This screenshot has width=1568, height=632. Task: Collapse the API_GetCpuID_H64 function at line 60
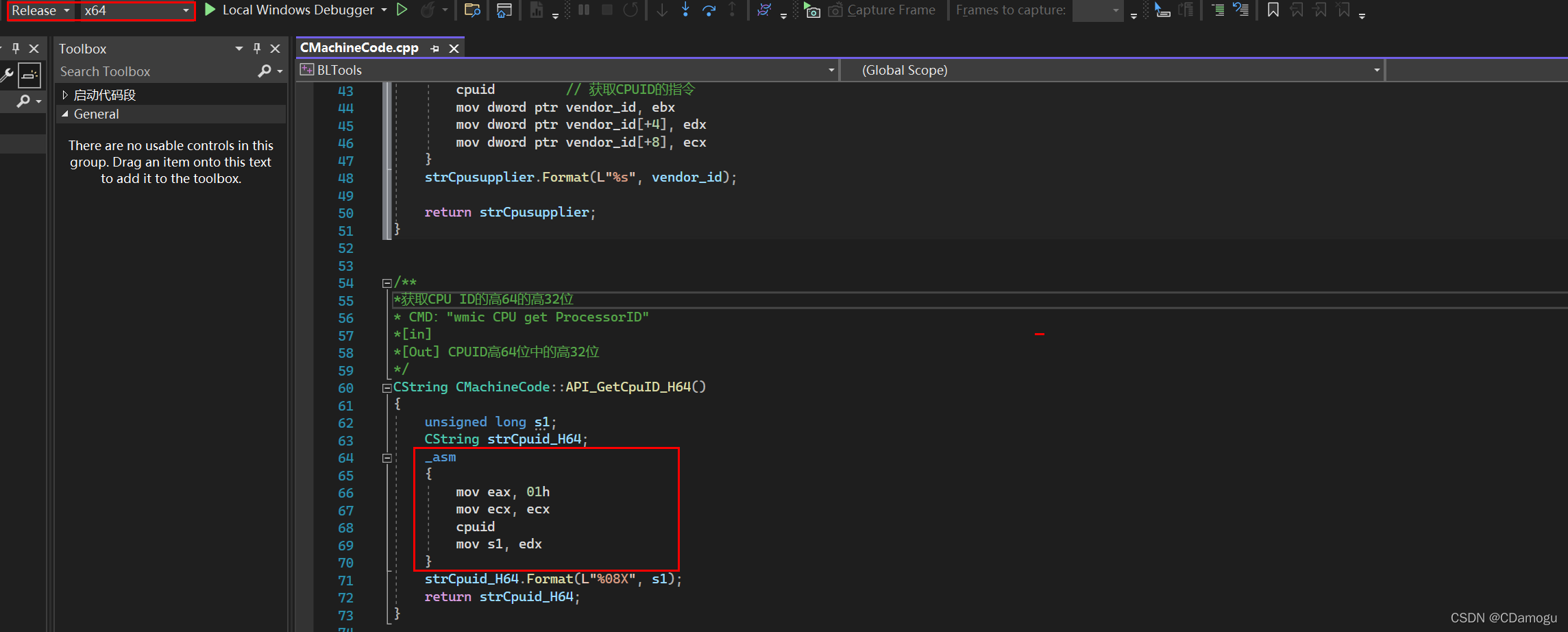coord(387,388)
